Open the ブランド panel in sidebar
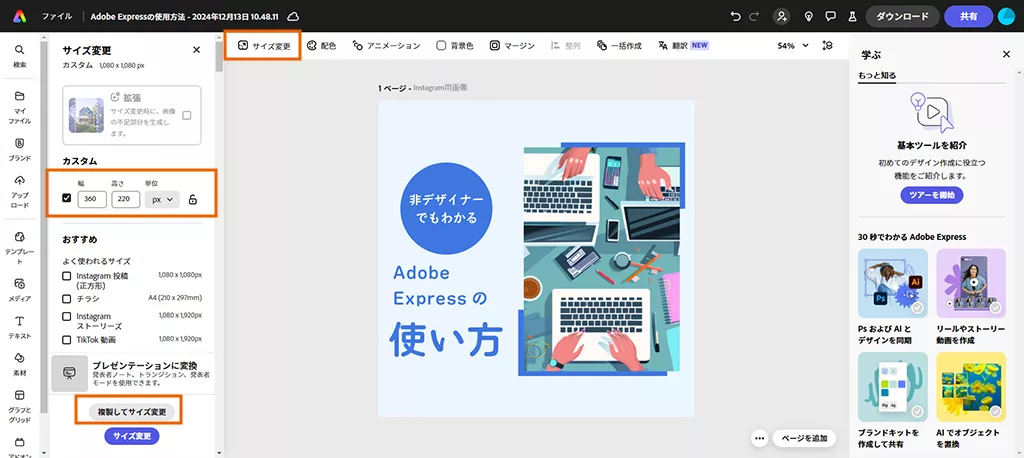This screenshot has height=458, width=1024. pyautogui.click(x=20, y=150)
